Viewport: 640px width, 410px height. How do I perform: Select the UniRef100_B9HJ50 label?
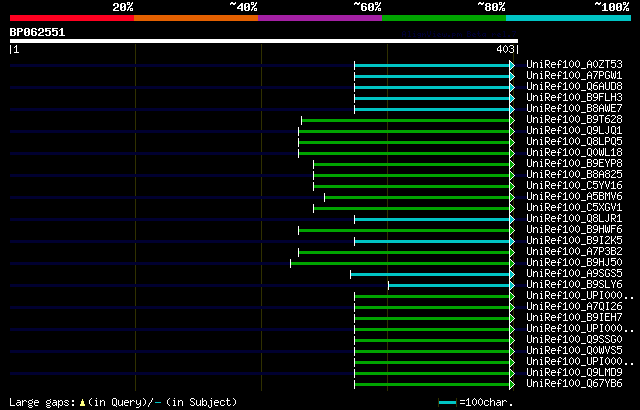click(574, 263)
